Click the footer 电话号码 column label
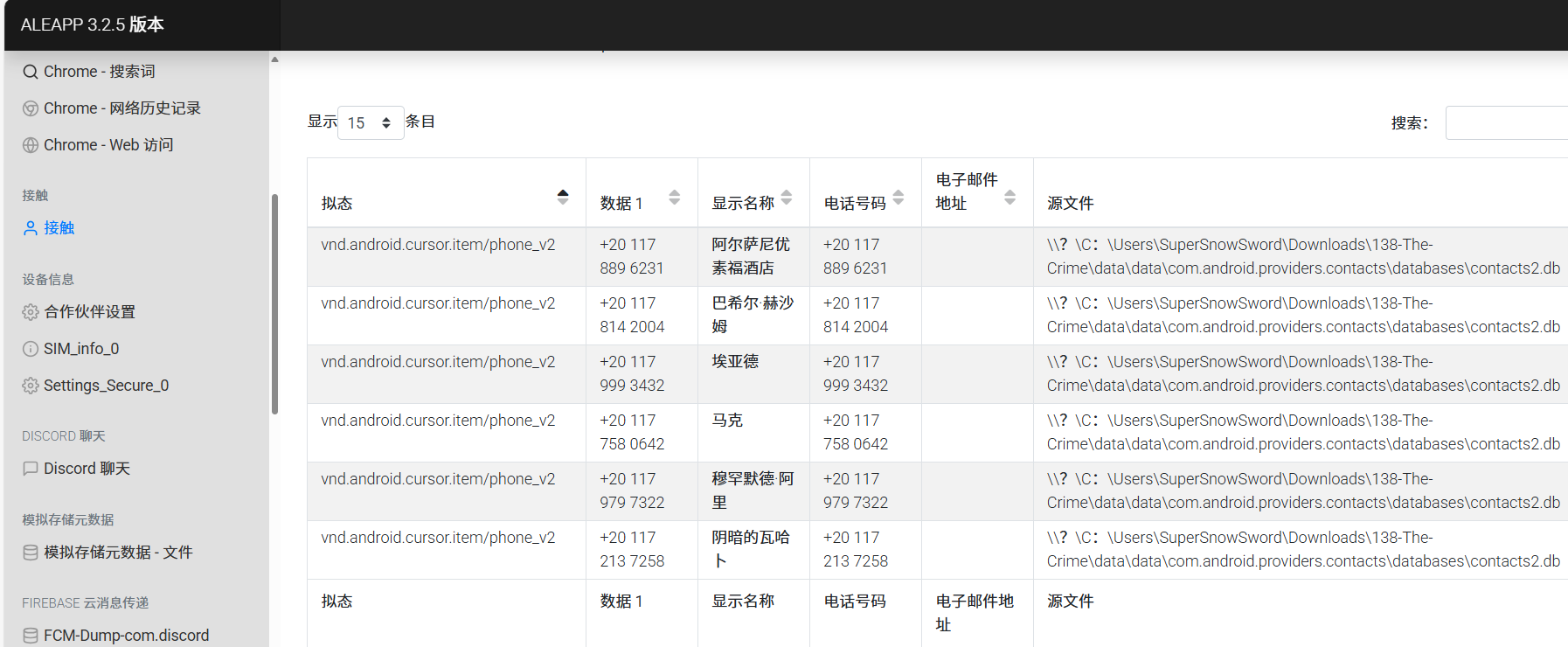The width and height of the screenshot is (1568, 647). pyautogui.click(x=855, y=602)
